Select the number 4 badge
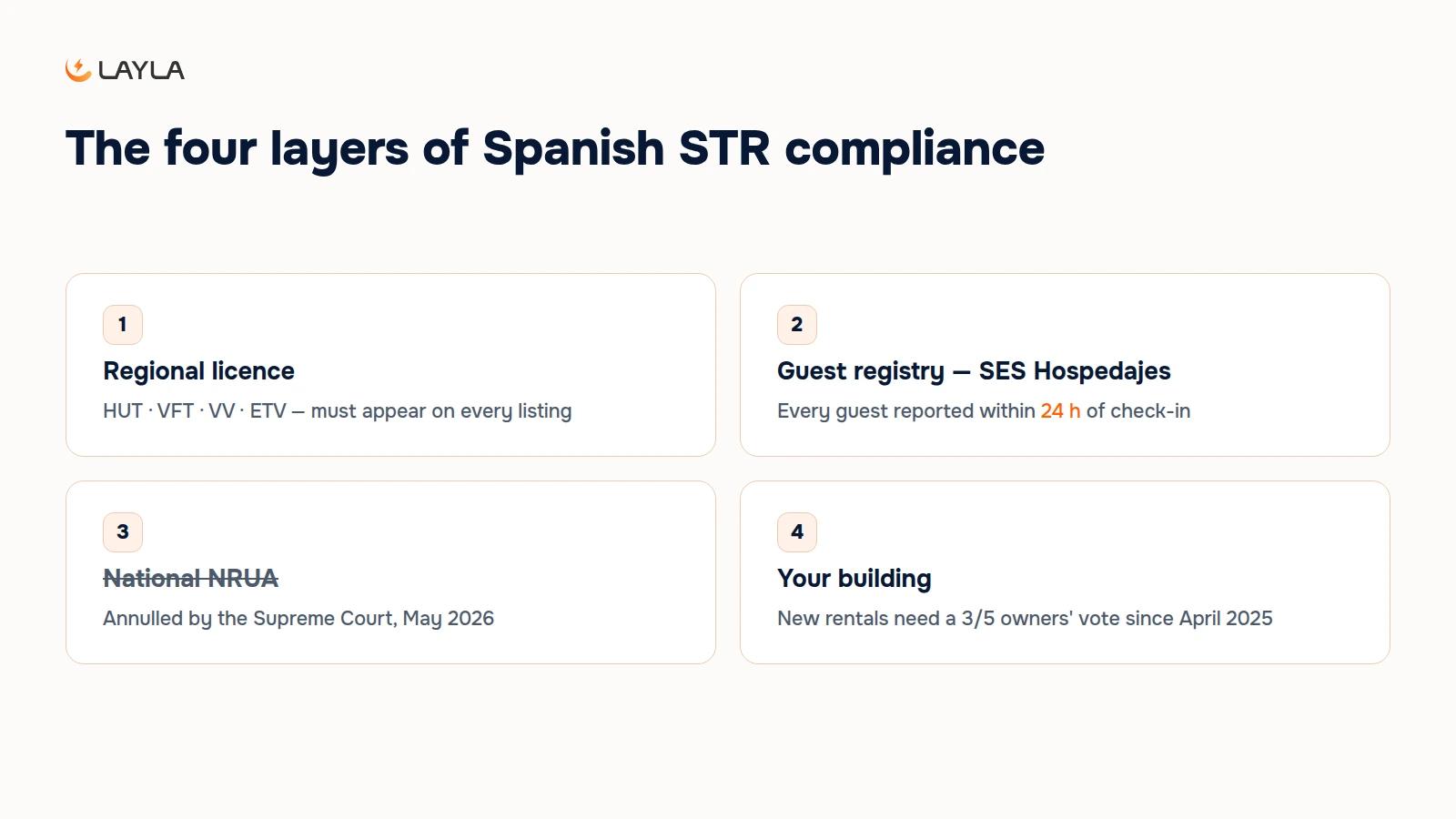The image size is (1456, 819). point(797,532)
